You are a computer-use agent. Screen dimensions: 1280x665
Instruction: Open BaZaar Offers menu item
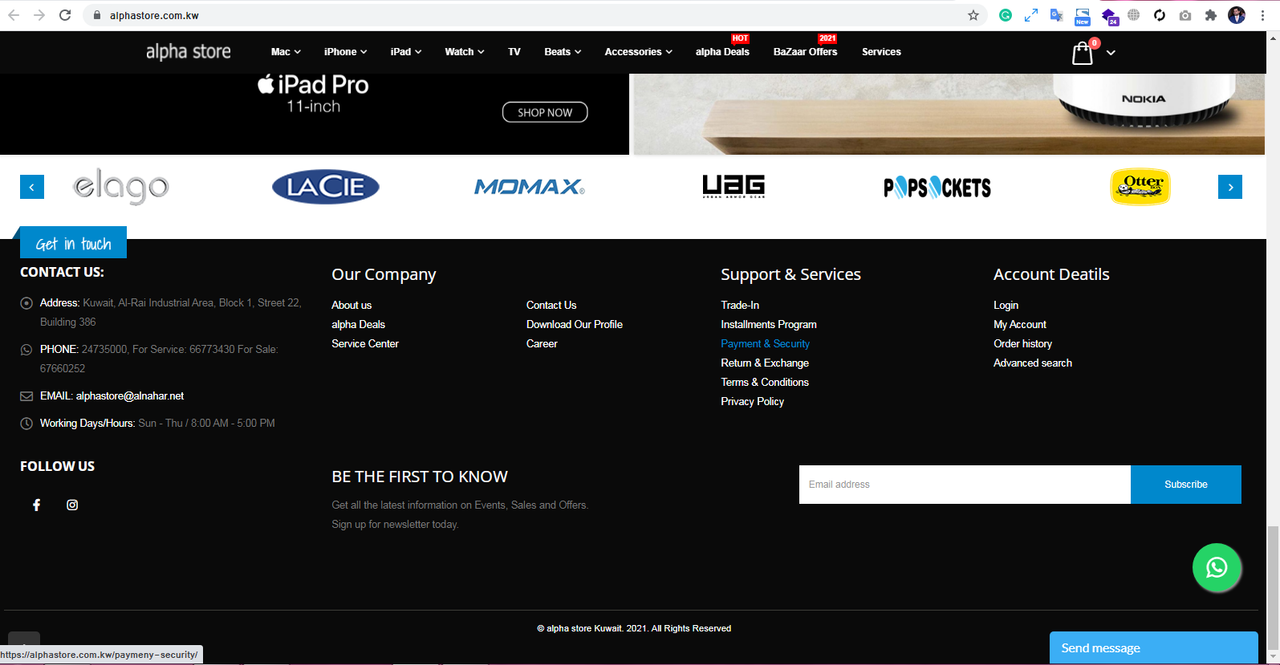(805, 52)
